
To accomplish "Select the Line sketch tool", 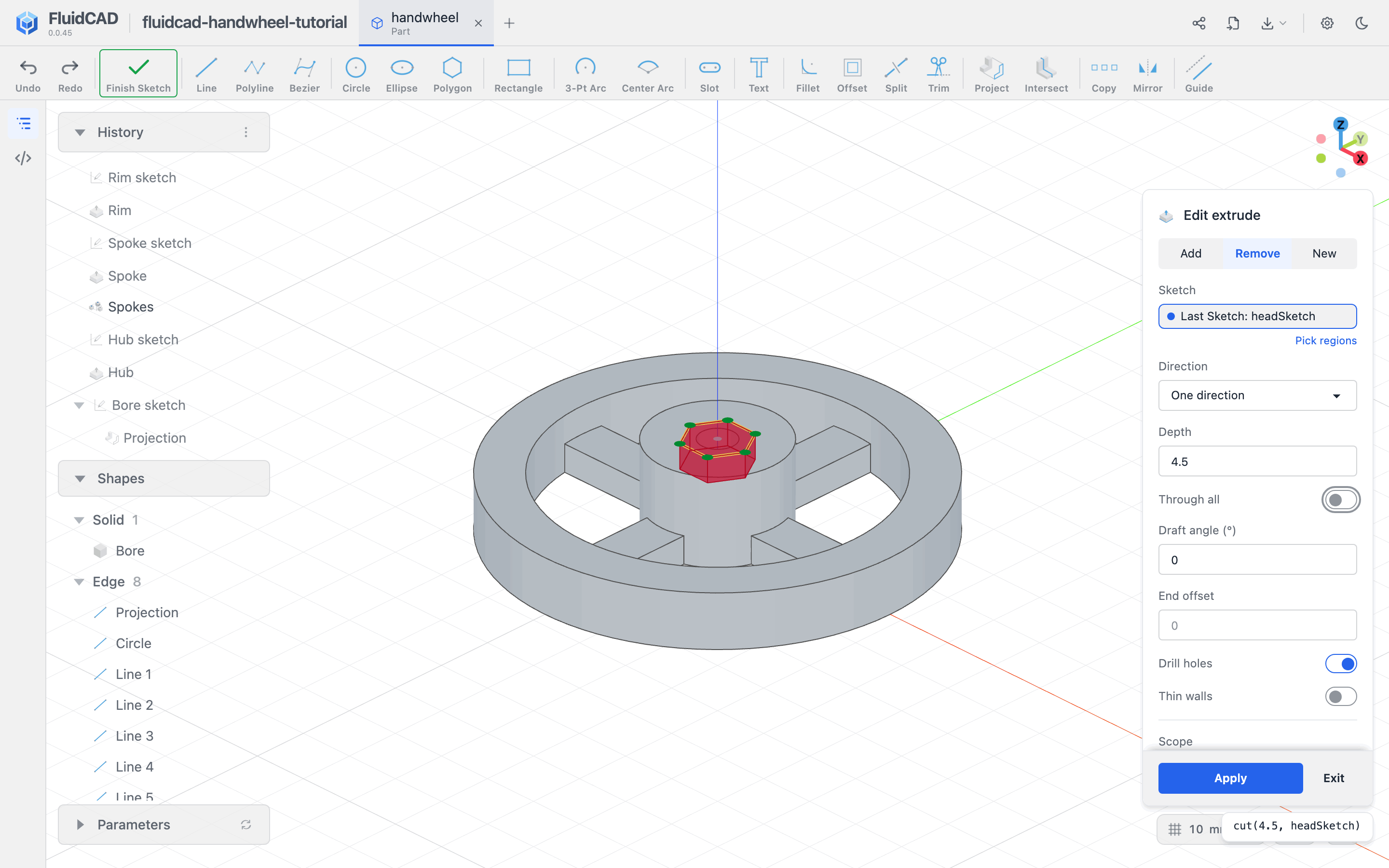I will click(206, 75).
